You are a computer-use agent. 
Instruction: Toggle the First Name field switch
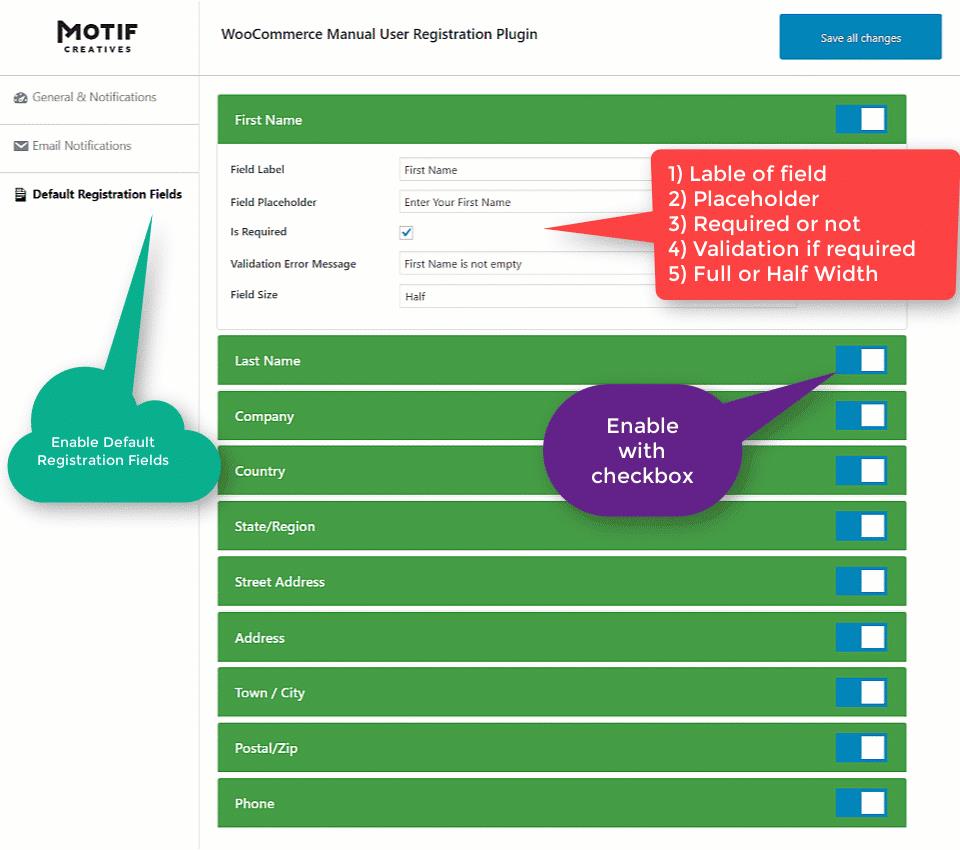861,119
